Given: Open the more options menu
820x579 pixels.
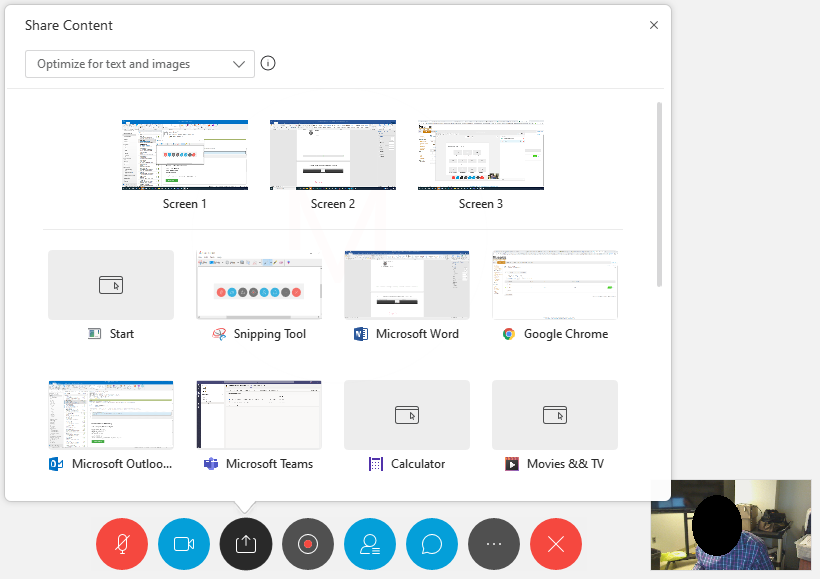Looking at the screenshot, I should 494,544.
